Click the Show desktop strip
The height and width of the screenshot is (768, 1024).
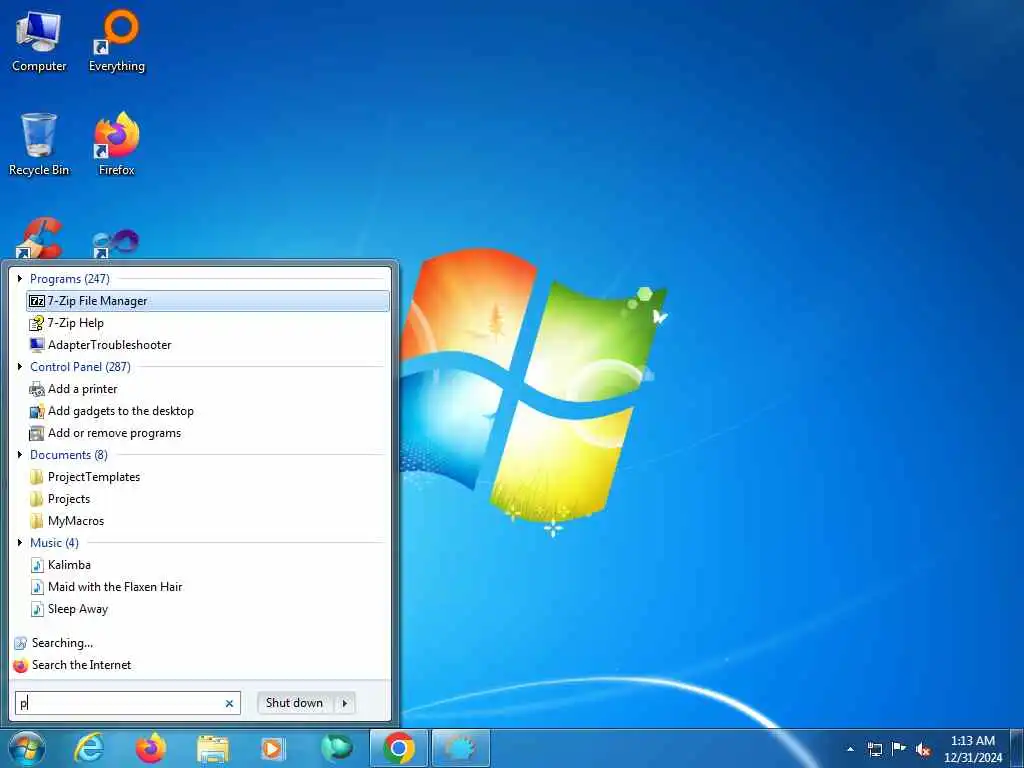(1017, 749)
